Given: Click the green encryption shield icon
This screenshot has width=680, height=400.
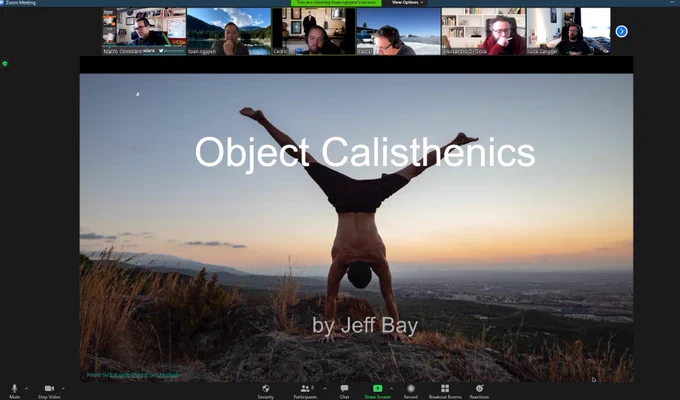Looking at the screenshot, I should [x=5, y=64].
